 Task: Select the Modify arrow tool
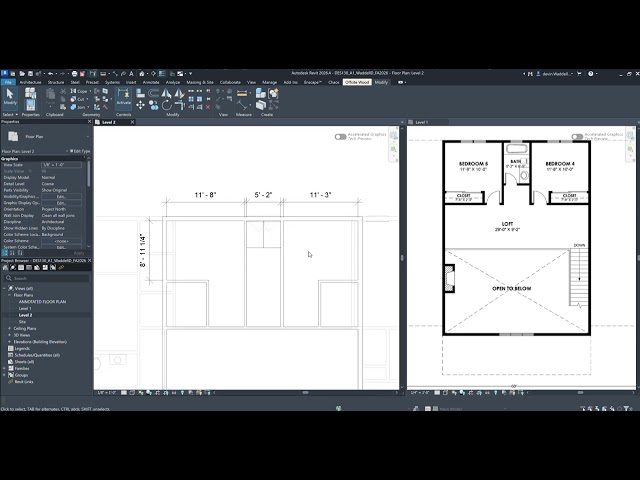pyautogui.click(x=10, y=97)
